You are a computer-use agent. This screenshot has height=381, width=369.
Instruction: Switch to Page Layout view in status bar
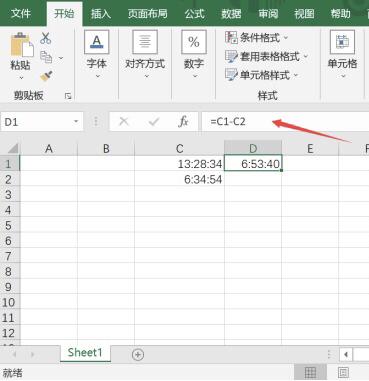[343, 372]
